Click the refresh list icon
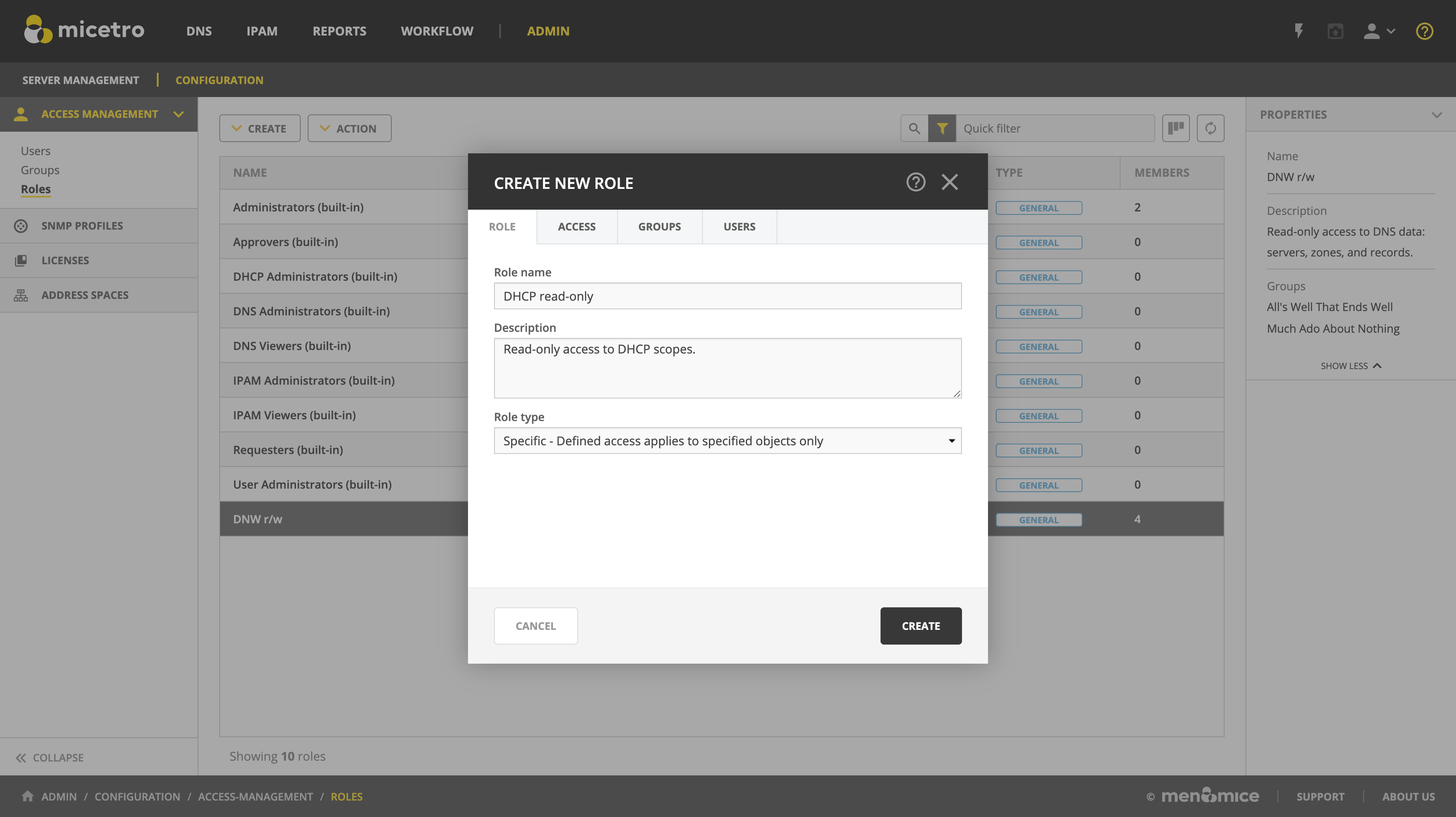The image size is (1456, 817). click(1210, 128)
